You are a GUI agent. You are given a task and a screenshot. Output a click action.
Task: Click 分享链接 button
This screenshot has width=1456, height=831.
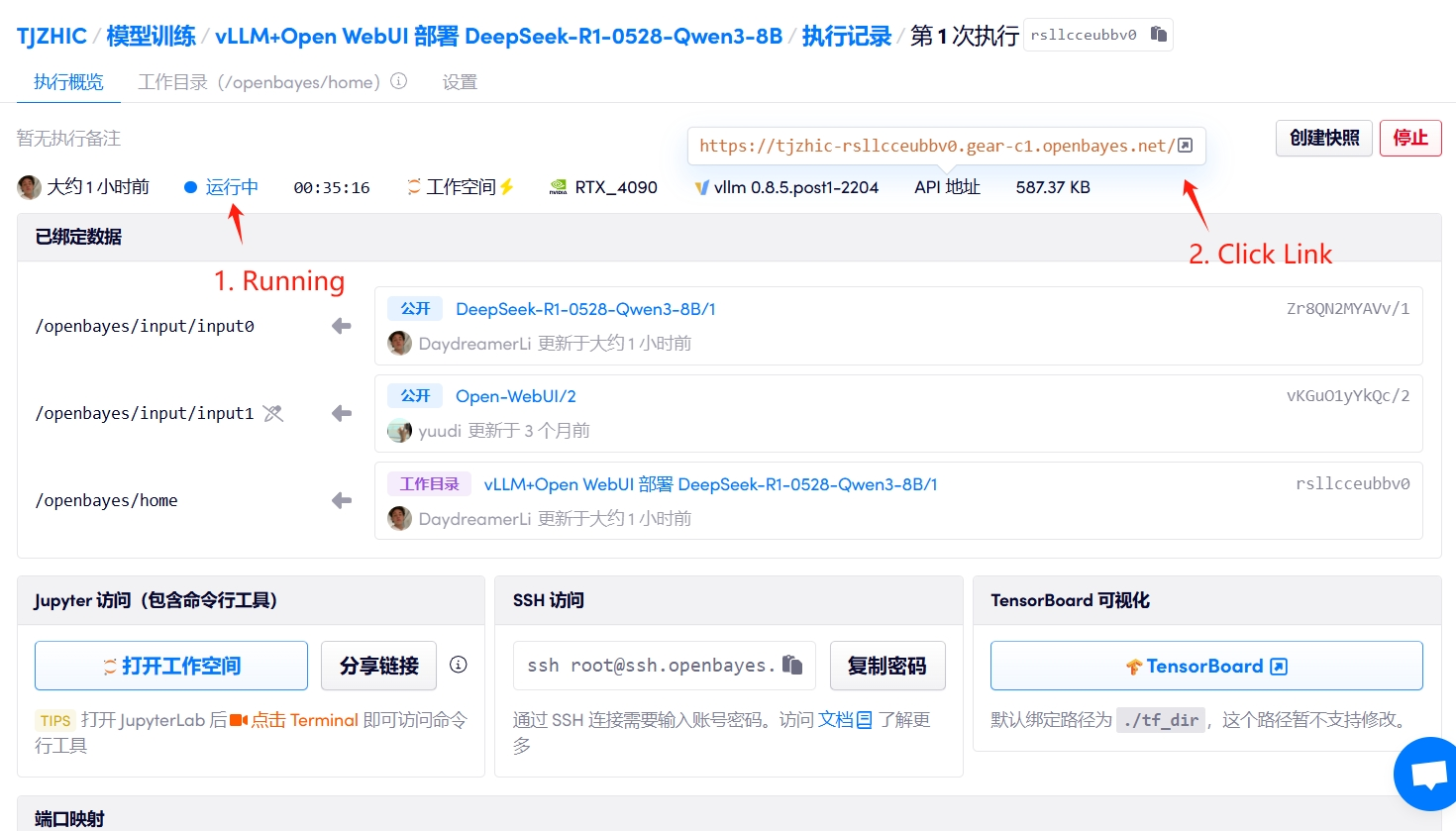click(379, 666)
